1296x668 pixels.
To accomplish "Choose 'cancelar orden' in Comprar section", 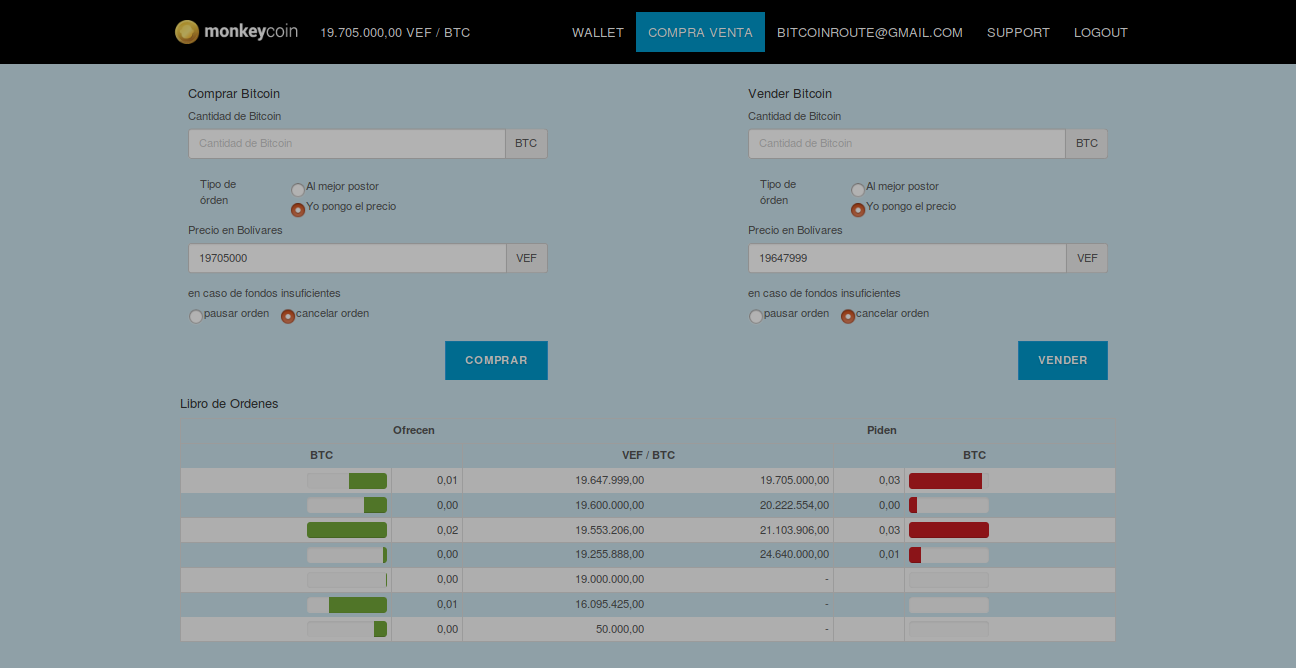I will tap(288, 316).
